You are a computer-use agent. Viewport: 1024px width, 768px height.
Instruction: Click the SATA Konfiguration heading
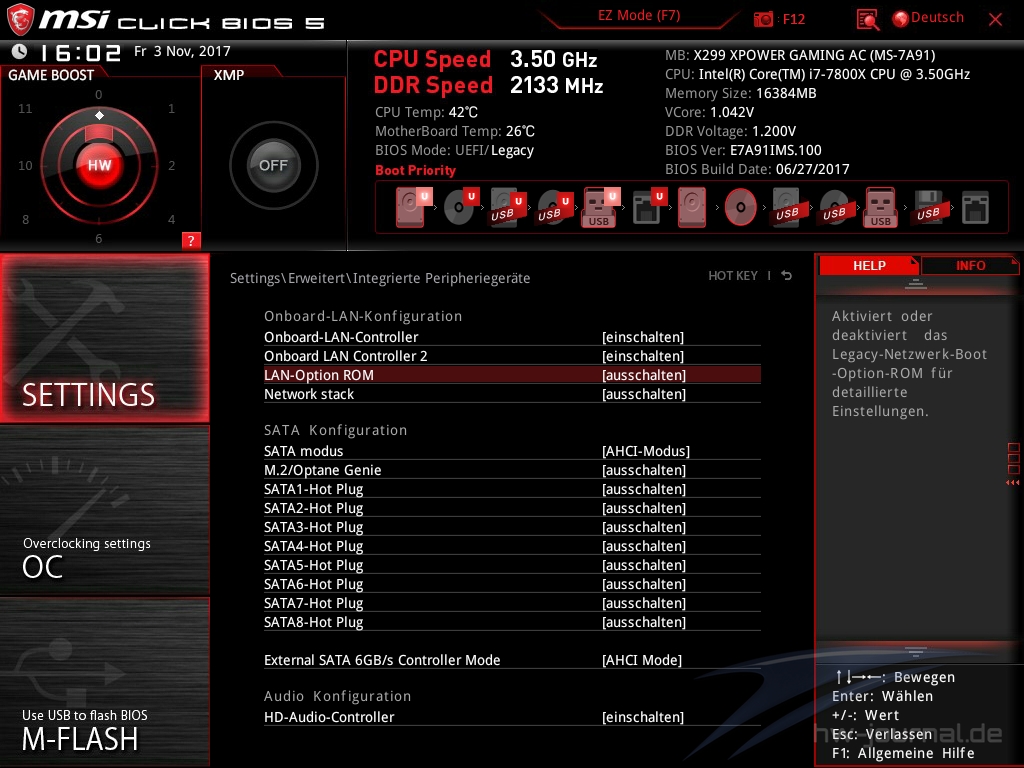pos(336,430)
